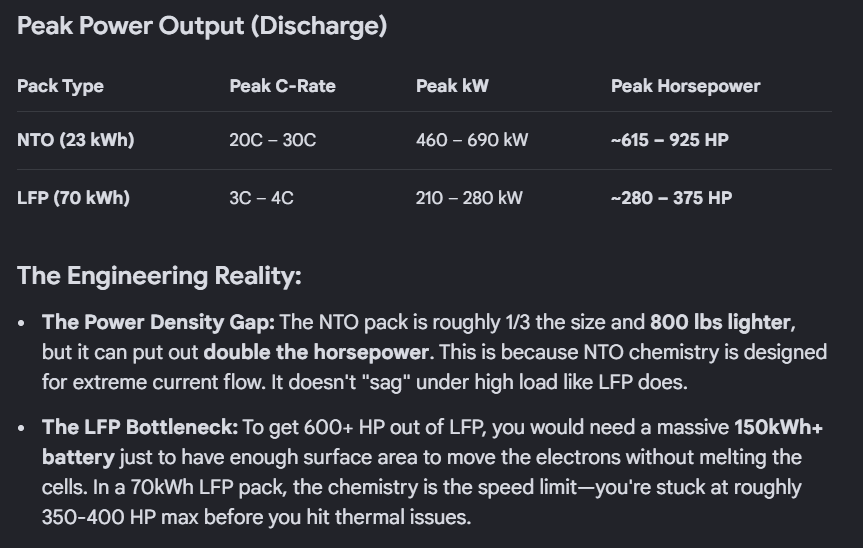The width and height of the screenshot is (863, 548).
Task: Click the Pack Type column header
Action: click(60, 86)
